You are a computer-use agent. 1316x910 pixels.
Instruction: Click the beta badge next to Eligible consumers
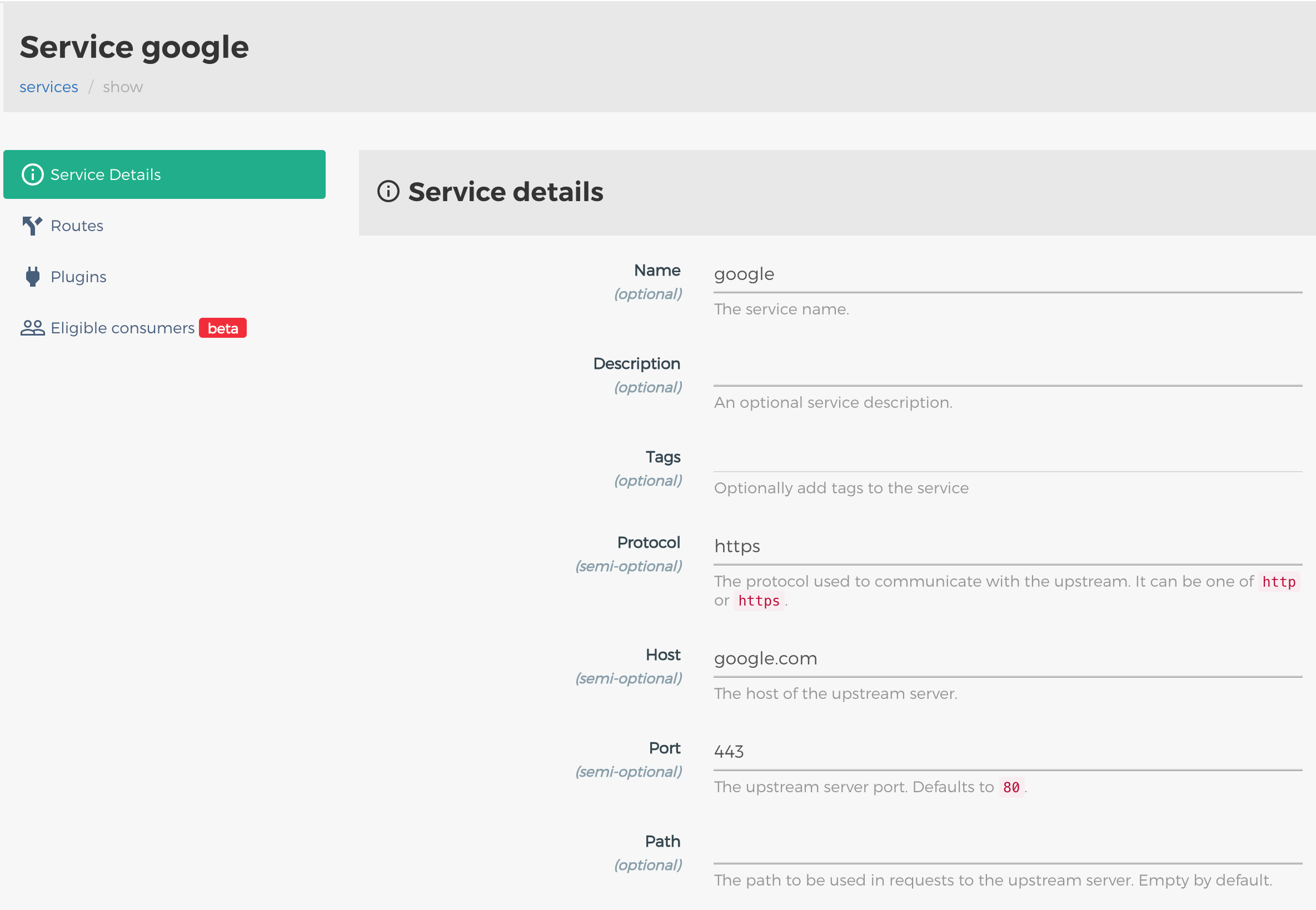click(223, 328)
